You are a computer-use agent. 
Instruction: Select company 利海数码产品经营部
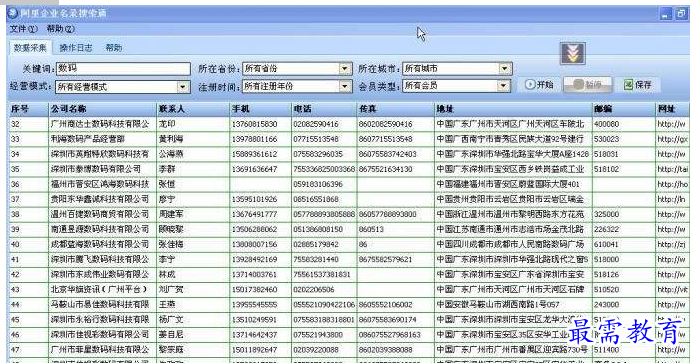pyautogui.click(x=88, y=139)
